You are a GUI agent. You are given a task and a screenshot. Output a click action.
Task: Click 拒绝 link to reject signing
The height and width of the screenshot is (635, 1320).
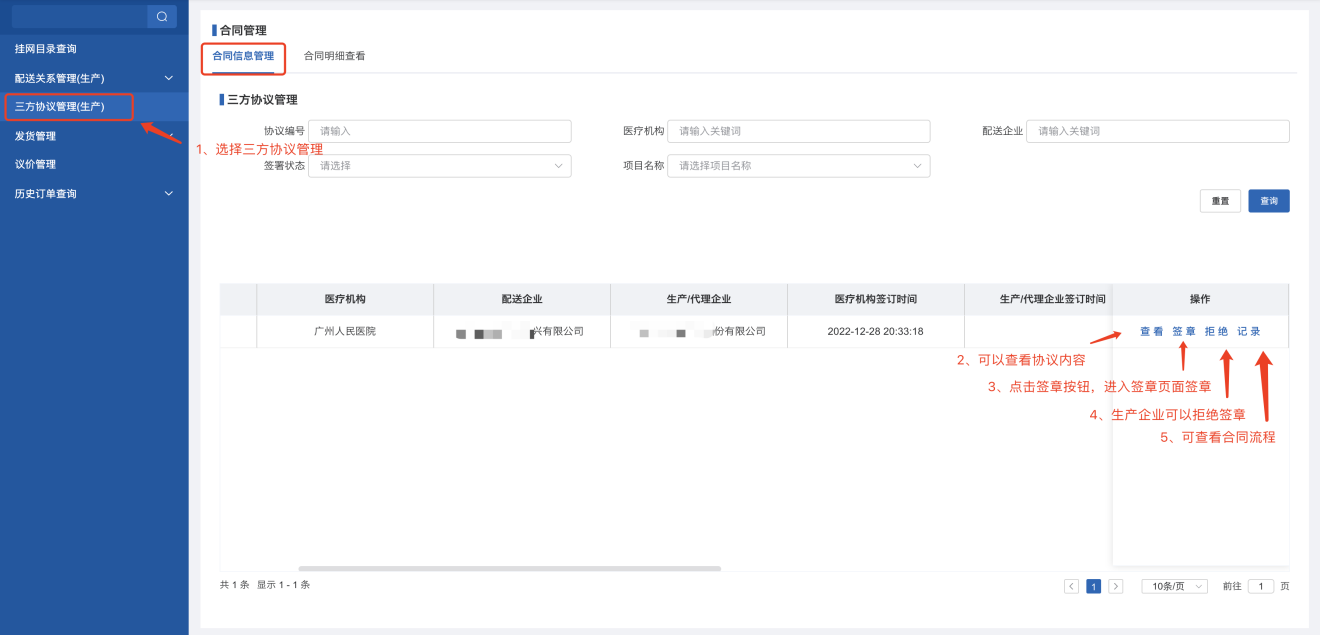[x=1216, y=332]
